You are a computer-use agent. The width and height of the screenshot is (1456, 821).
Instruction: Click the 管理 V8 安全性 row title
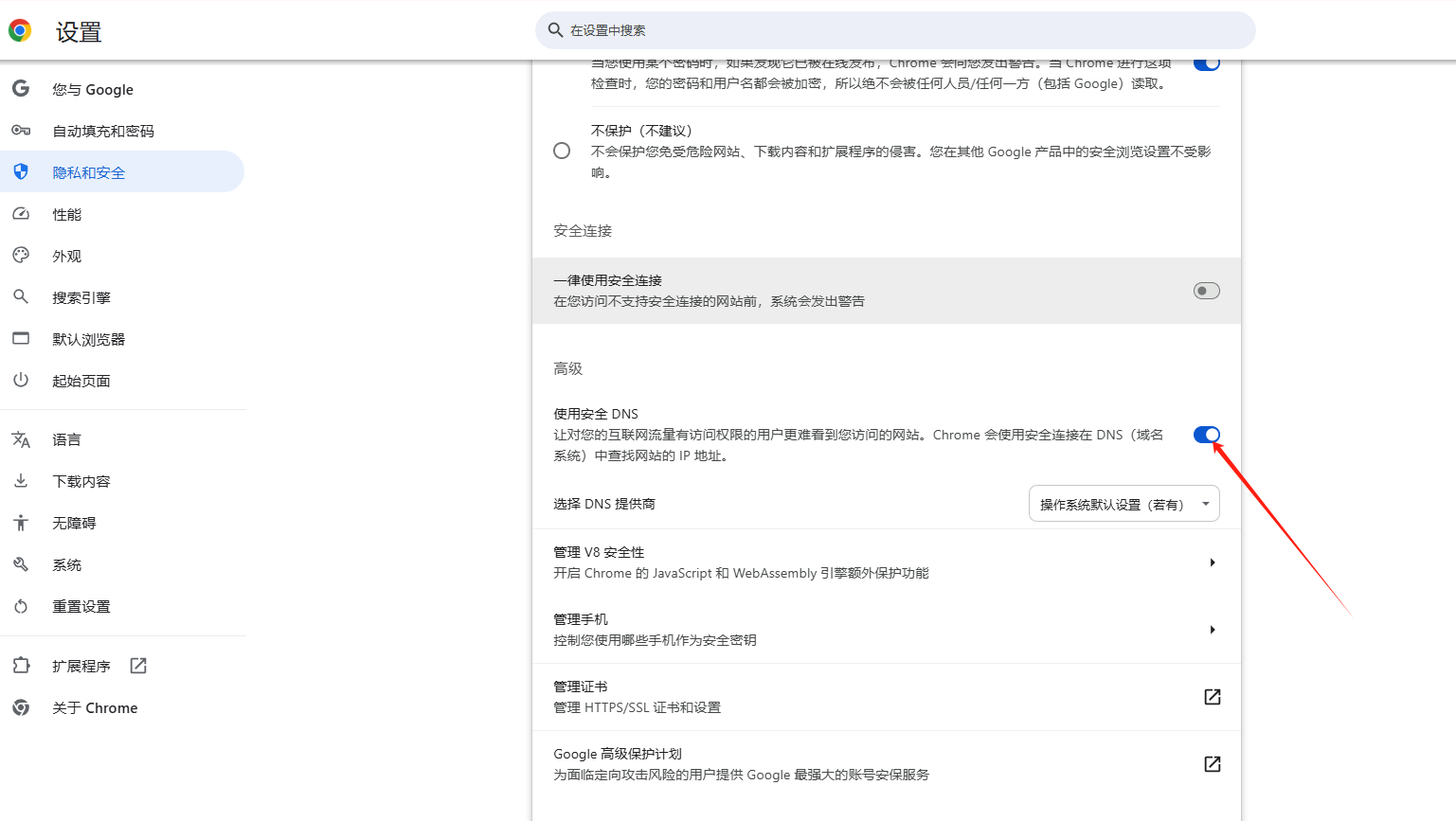(599, 552)
